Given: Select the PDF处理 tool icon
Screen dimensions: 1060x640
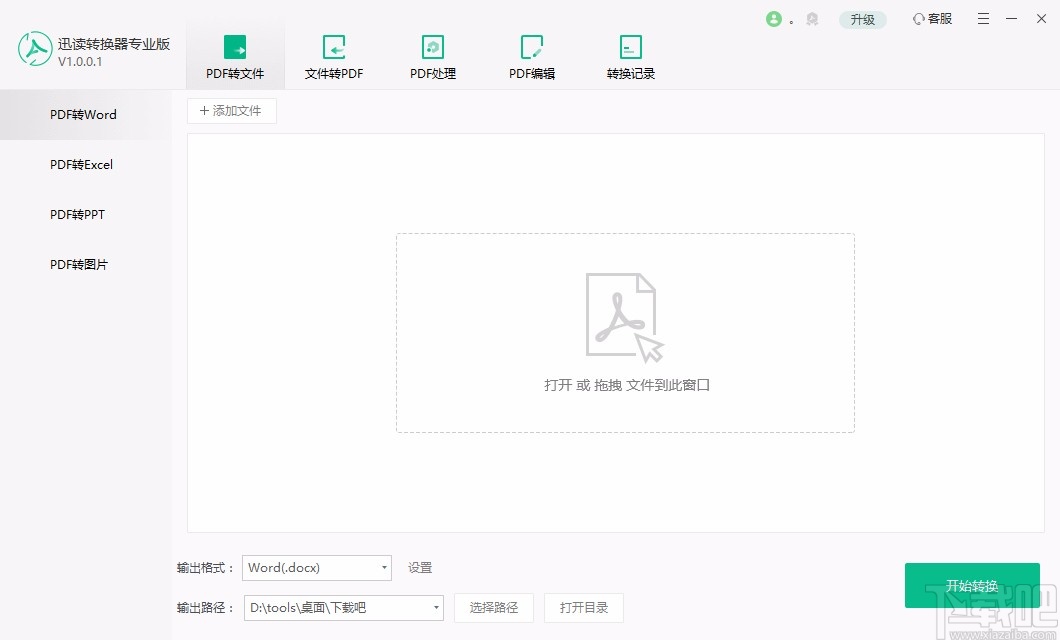Looking at the screenshot, I should click(432, 48).
